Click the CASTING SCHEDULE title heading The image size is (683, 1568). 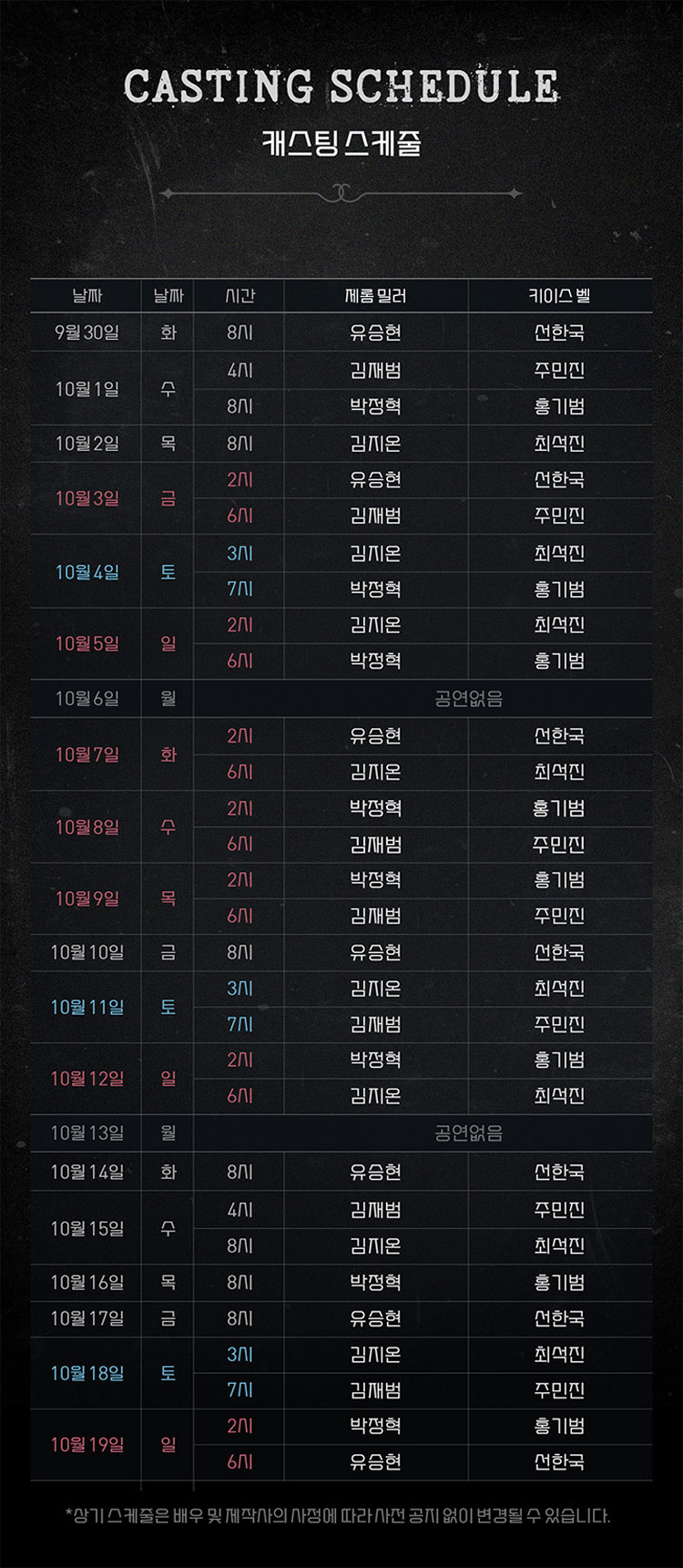(x=341, y=87)
